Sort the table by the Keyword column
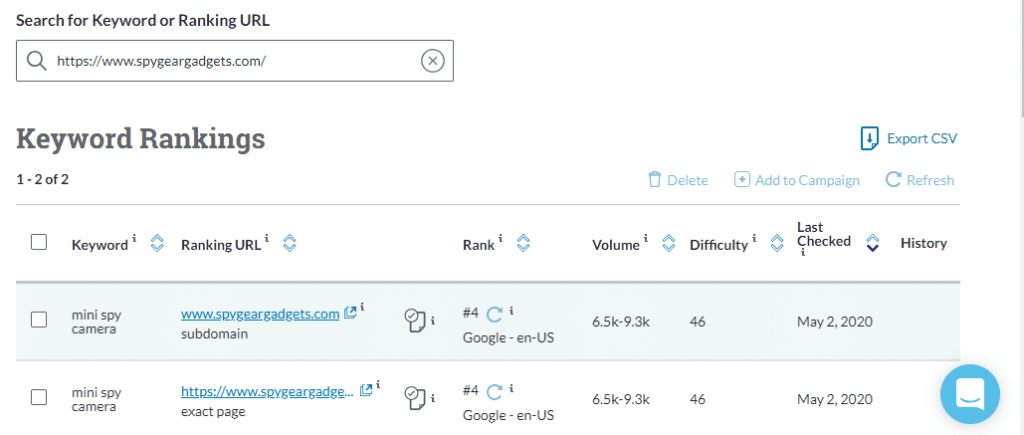 pyautogui.click(x=156, y=243)
